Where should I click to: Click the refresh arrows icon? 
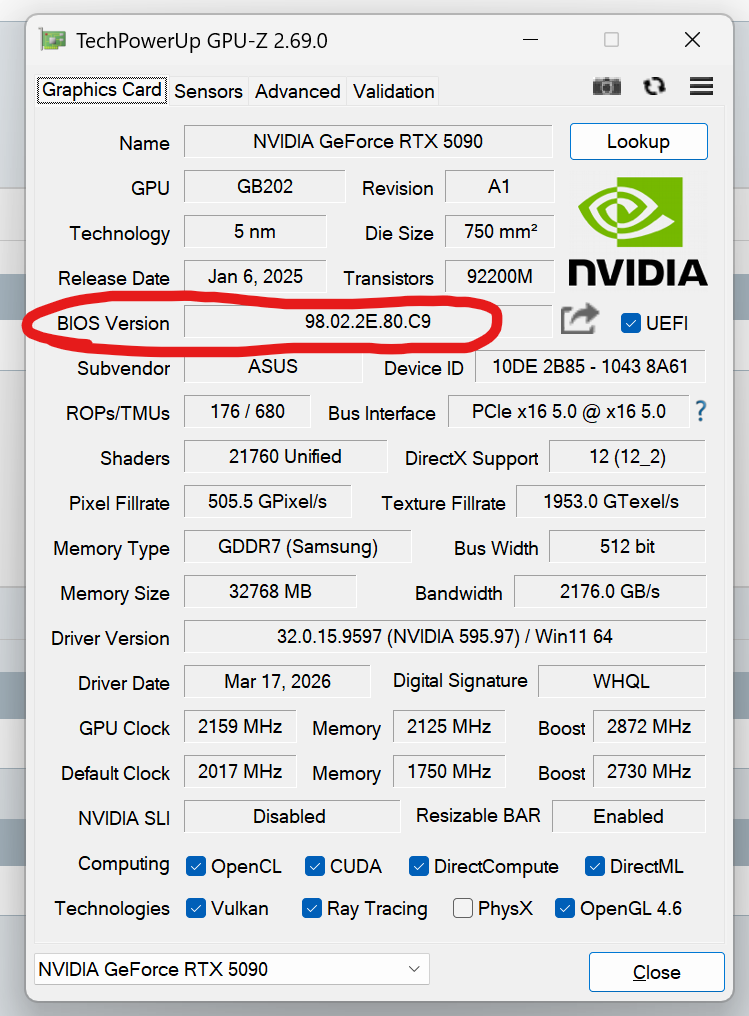pyautogui.click(x=655, y=87)
